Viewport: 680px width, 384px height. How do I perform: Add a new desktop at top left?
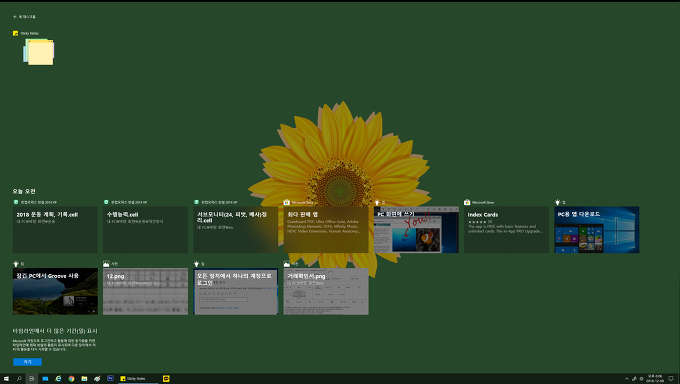[25, 16]
